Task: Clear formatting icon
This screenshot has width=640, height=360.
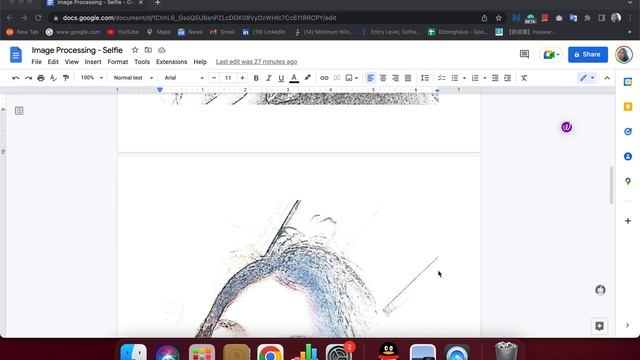Action: pyautogui.click(x=524, y=78)
